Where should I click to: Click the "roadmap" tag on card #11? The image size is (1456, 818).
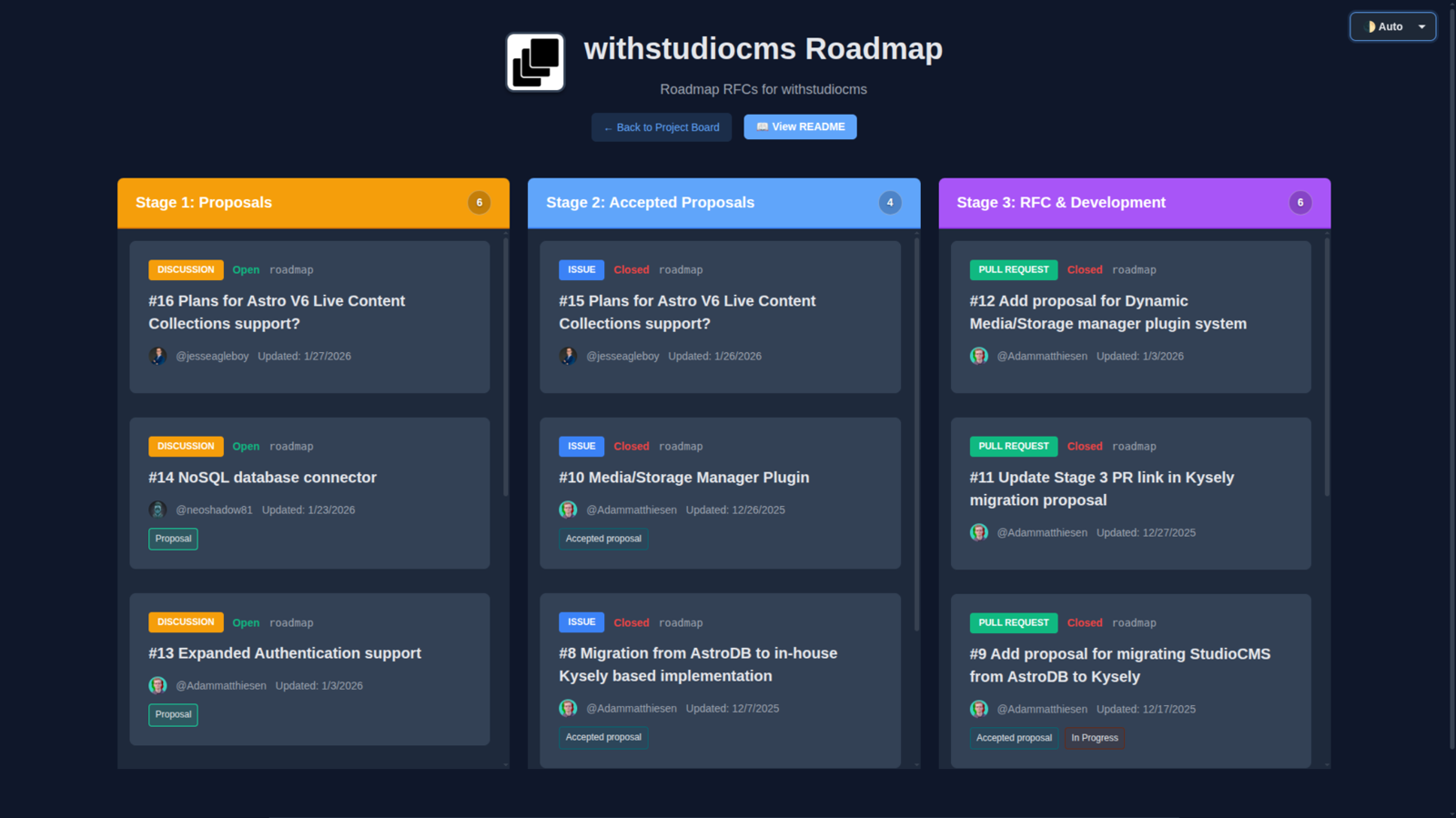(x=1134, y=447)
